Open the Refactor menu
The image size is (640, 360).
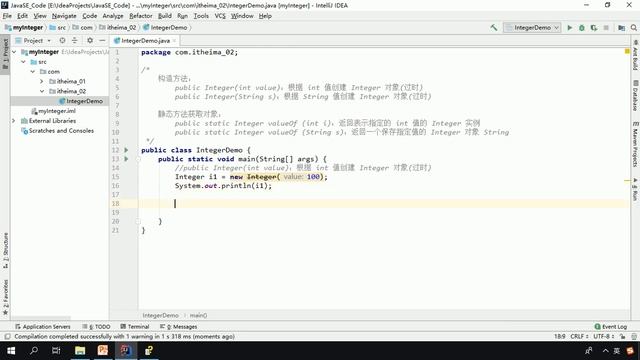coord(141,16)
